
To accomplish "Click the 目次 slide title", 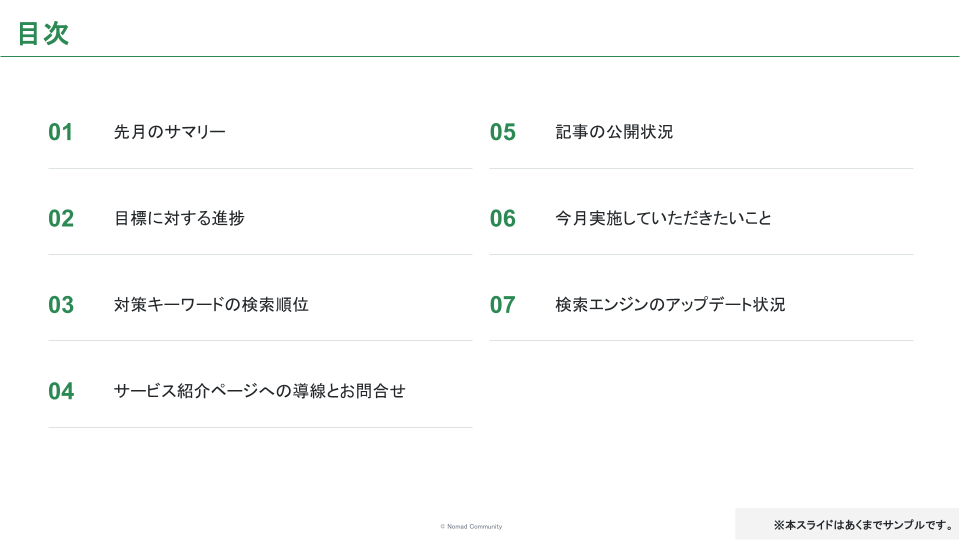I will (x=43, y=33).
